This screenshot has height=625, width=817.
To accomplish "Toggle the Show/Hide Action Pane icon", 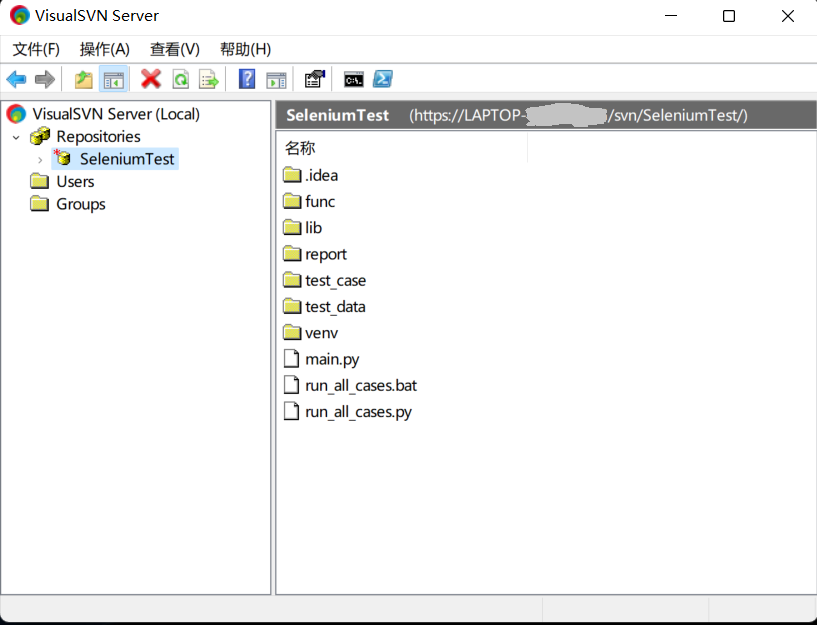I will (276, 80).
